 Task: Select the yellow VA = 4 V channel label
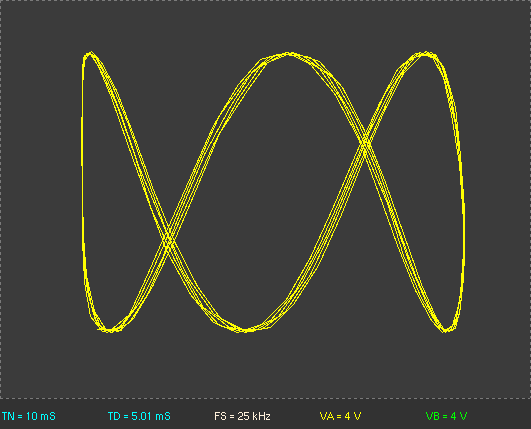point(340,416)
